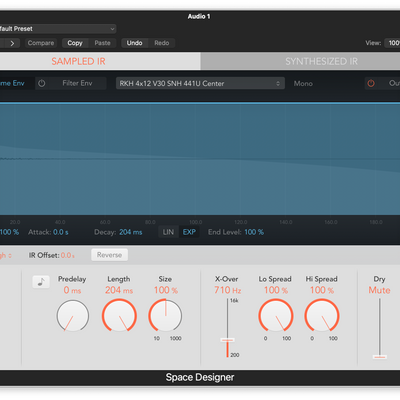Select EXP decay mode

[x=189, y=232]
